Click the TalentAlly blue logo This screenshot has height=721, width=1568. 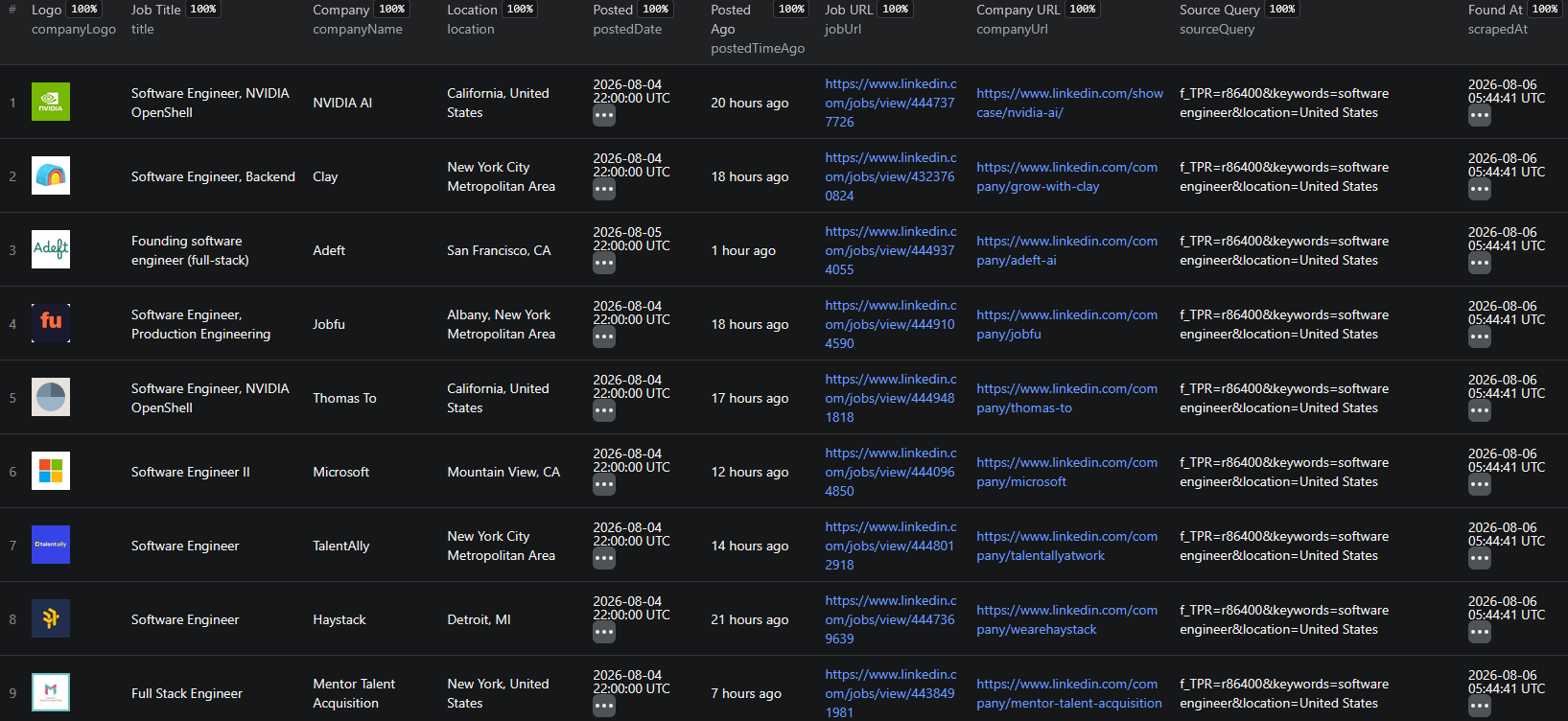51,545
